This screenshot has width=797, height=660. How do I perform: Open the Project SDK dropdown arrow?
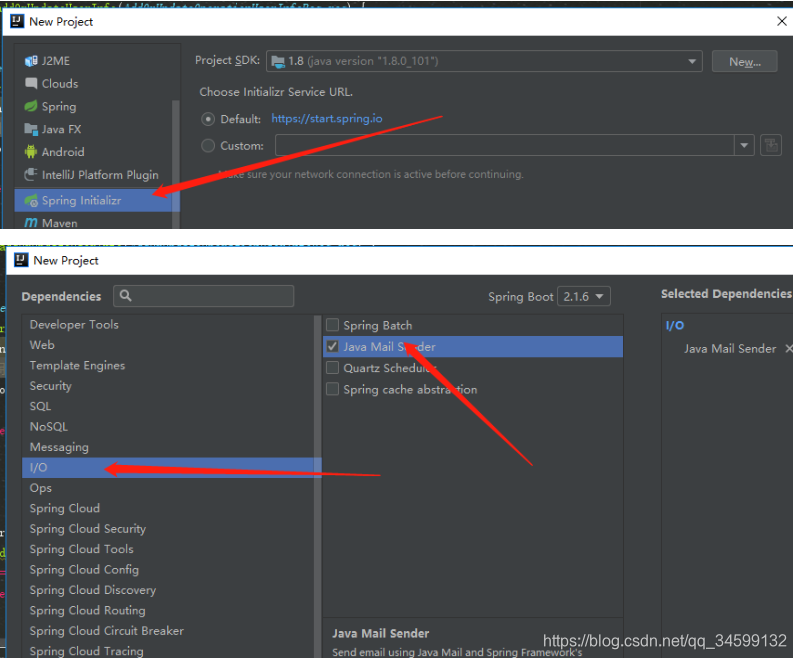point(692,62)
